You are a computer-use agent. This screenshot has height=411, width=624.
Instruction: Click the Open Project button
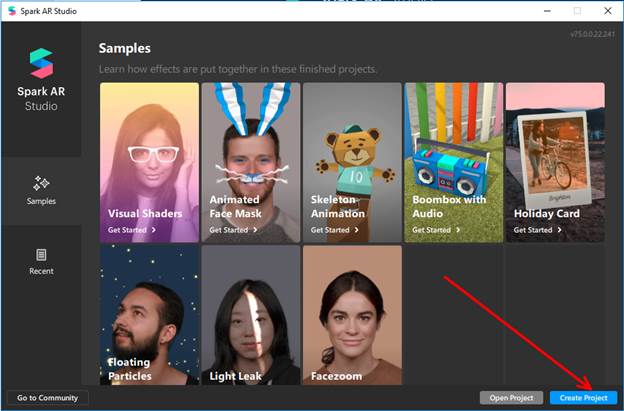click(511, 397)
